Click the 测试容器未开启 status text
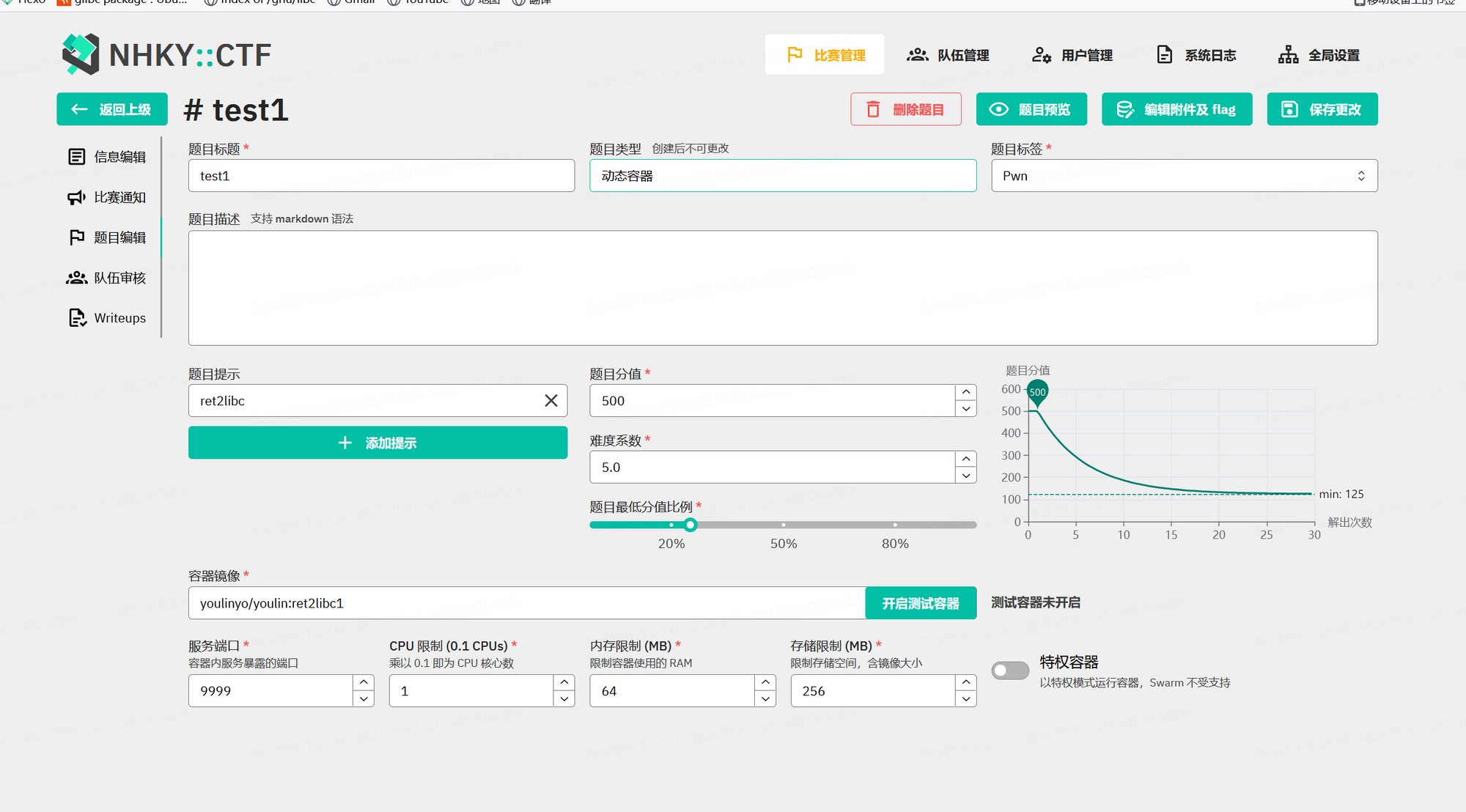The width and height of the screenshot is (1466, 812). click(1036, 602)
